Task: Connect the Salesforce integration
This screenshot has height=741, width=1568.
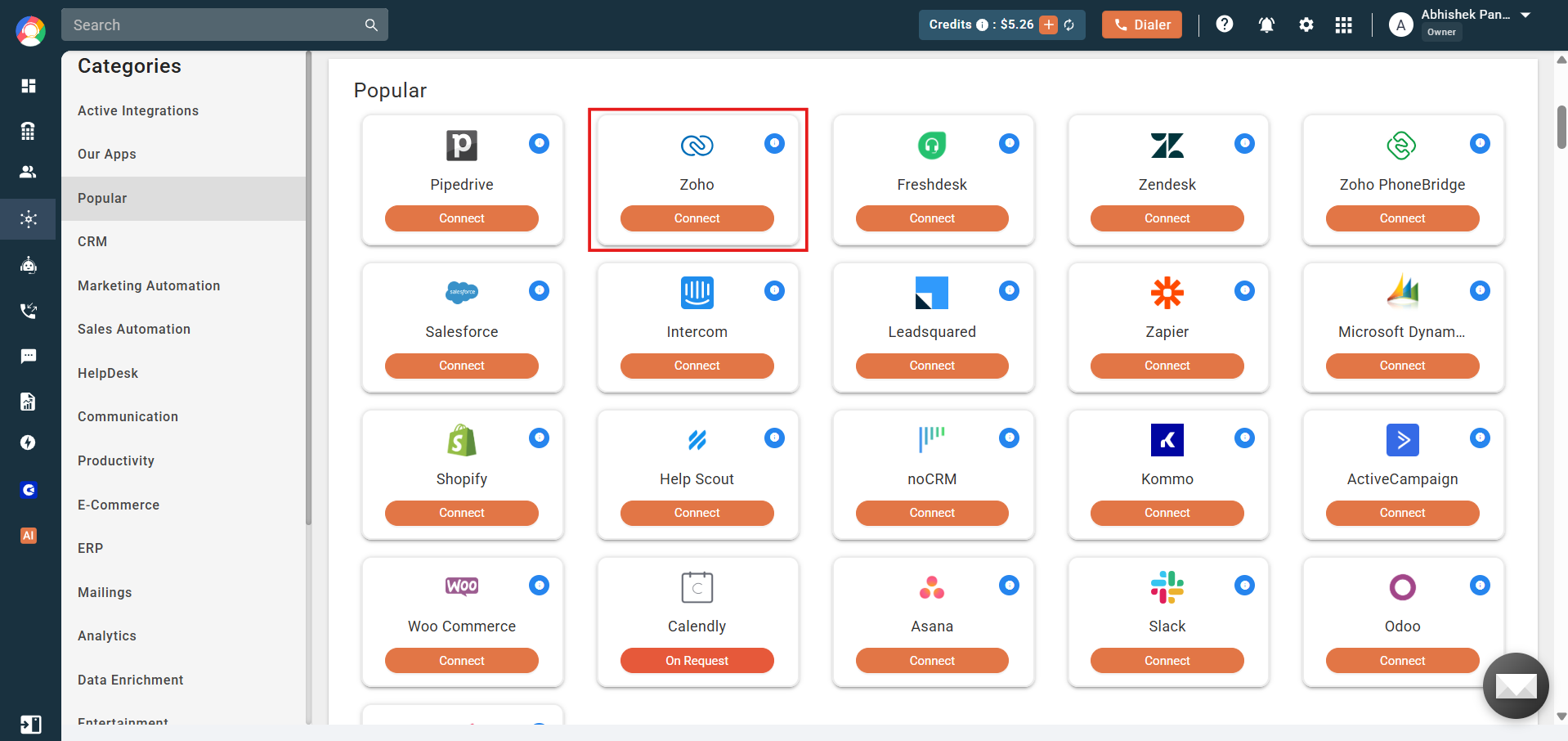Action: 462,366
